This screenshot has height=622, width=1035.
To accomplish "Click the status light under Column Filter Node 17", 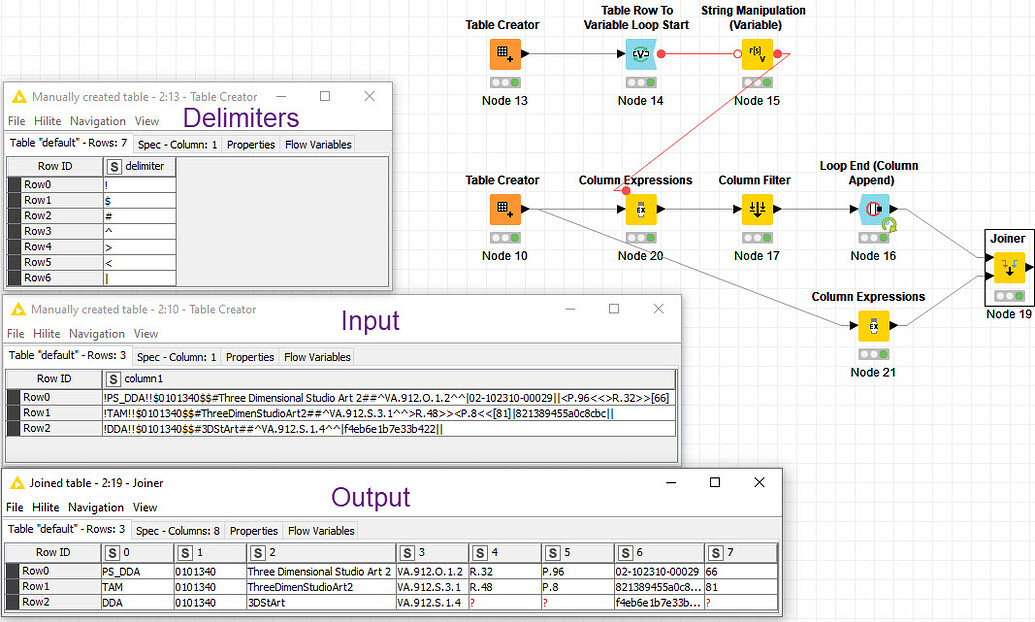I will coord(757,237).
